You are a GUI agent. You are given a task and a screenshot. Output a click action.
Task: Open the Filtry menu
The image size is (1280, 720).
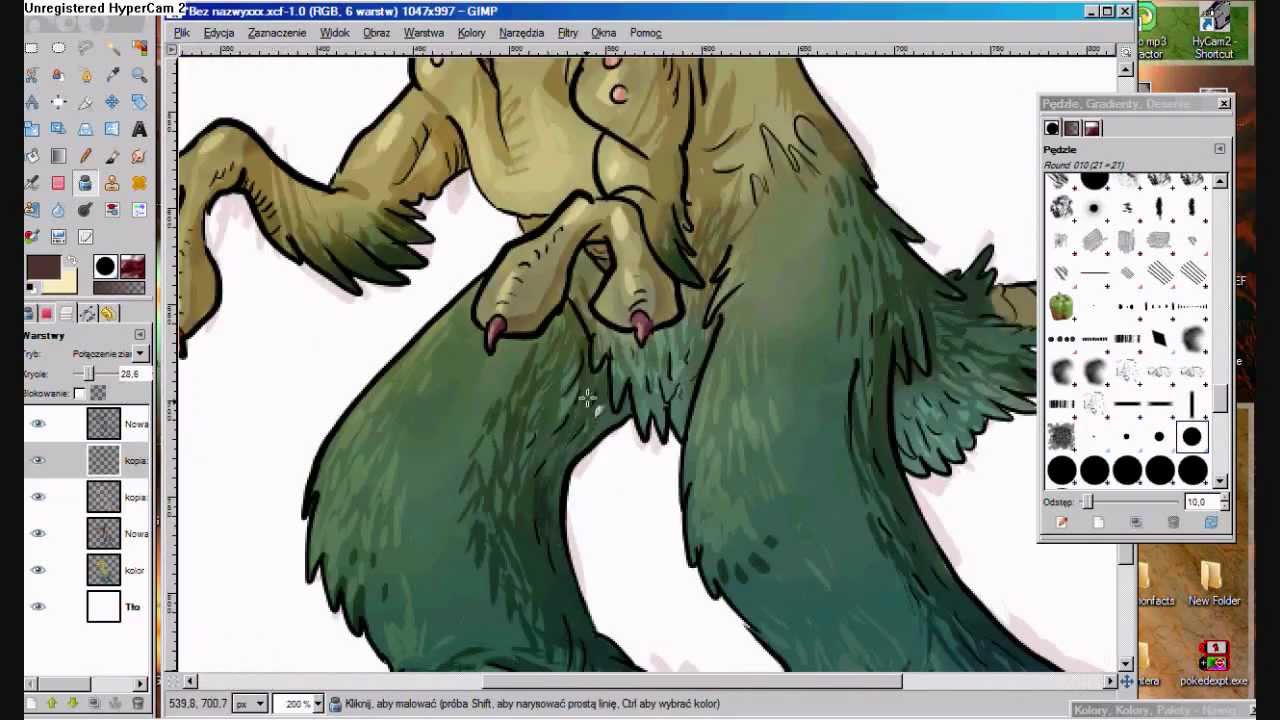[568, 33]
